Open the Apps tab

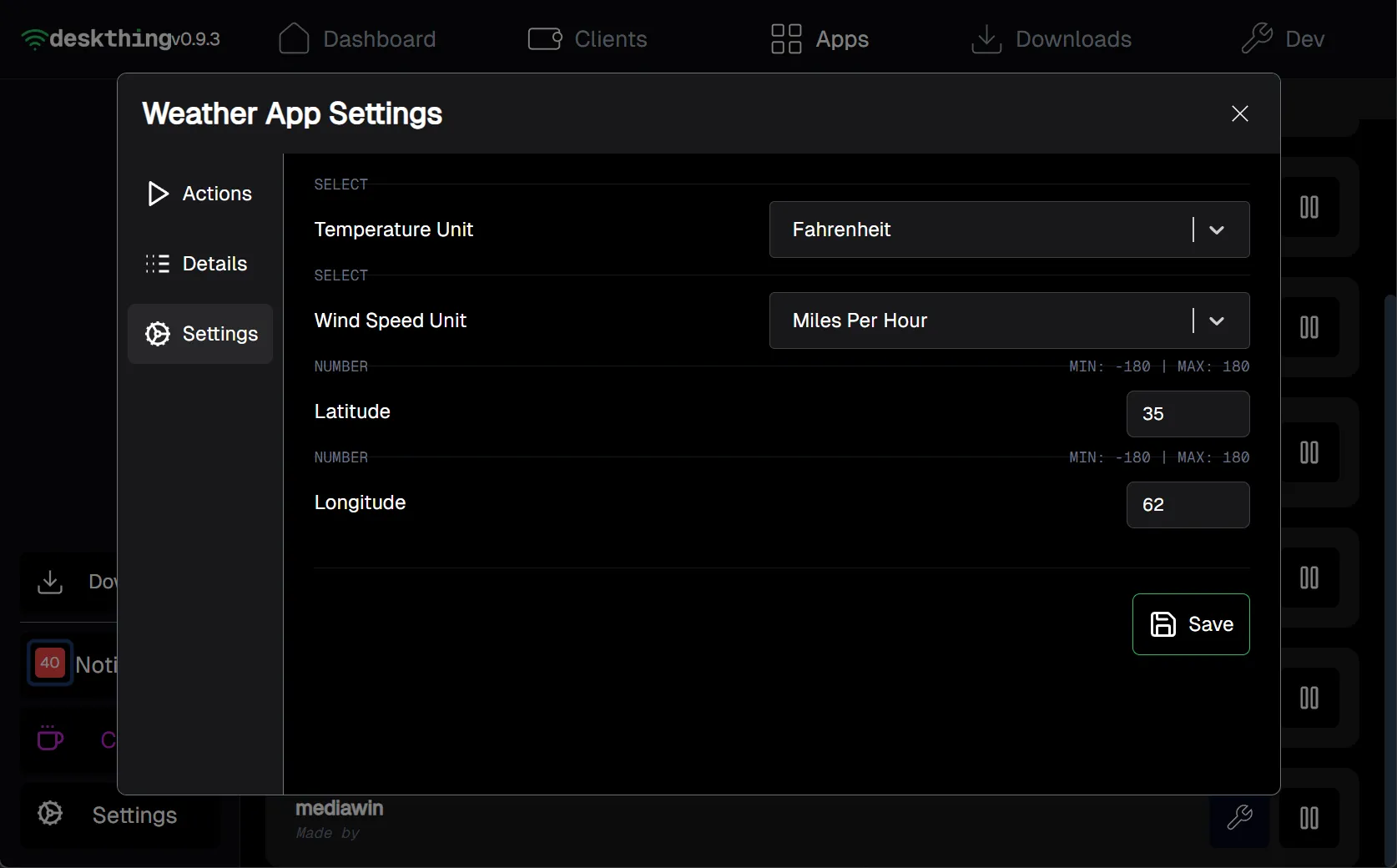coord(820,39)
